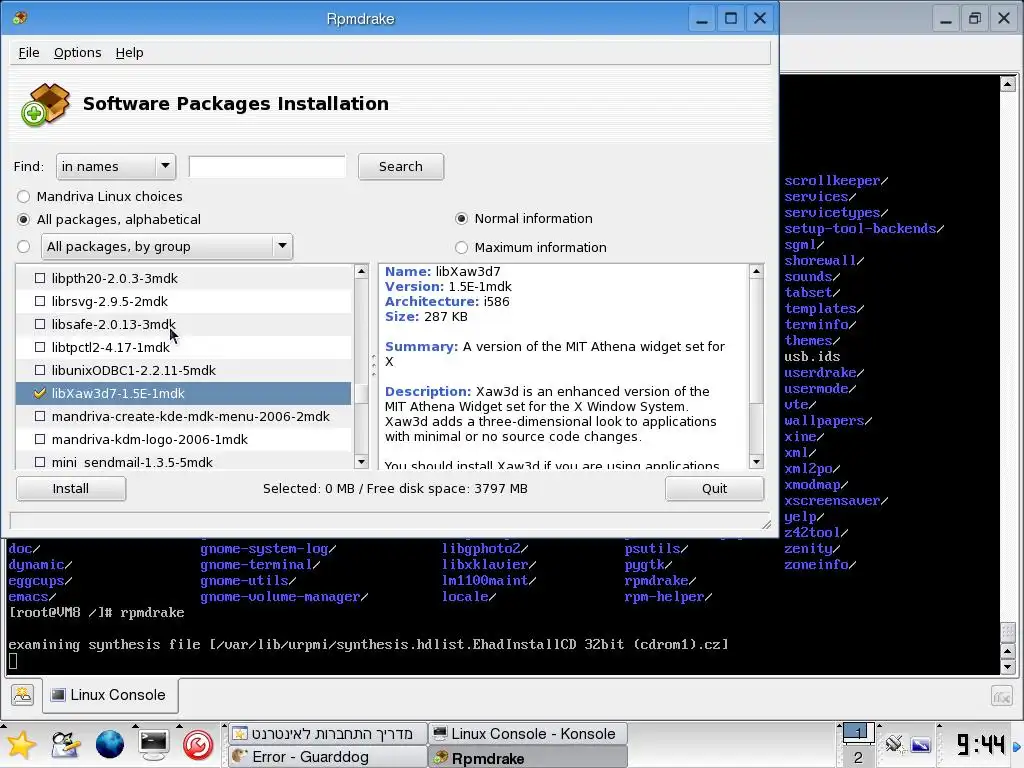Check the mandriva-kdm-logo-2006-1mdk package box
Viewport: 1024px width, 768px height.
pyautogui.click(x=40, y=439)
